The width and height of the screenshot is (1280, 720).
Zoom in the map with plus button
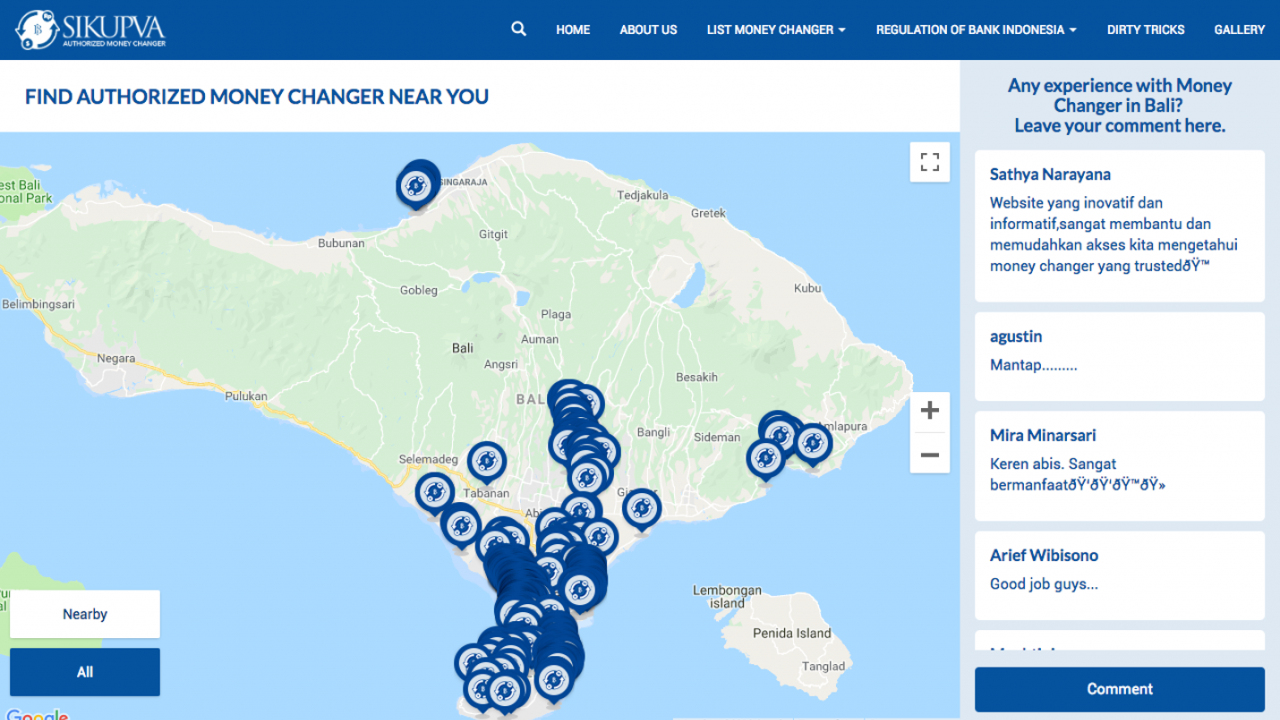[x=930, y=410]
